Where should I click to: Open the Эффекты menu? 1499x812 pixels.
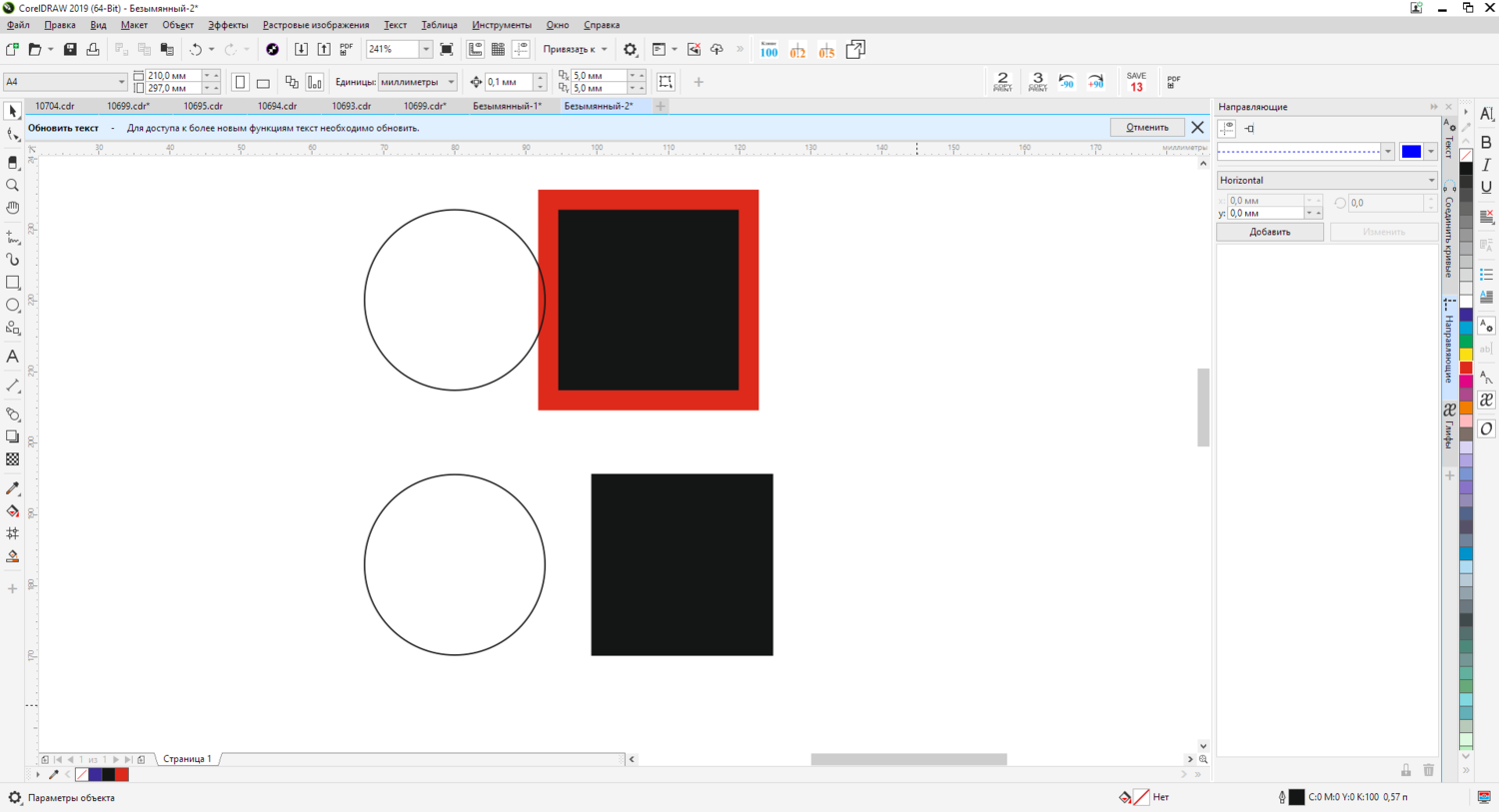point(228,25)
